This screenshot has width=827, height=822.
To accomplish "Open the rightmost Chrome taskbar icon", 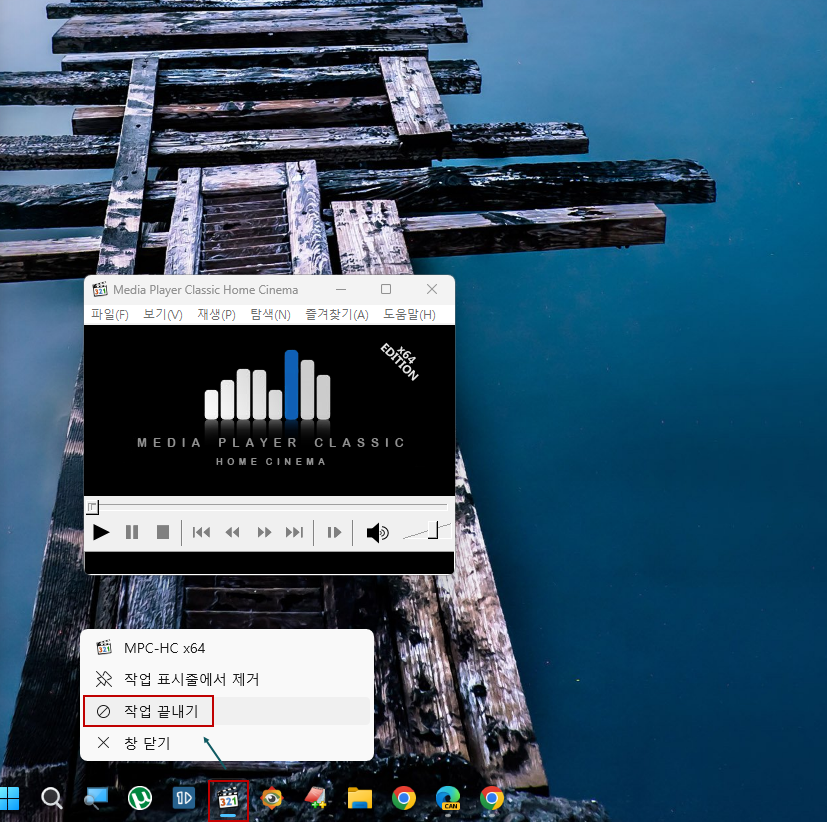I will [x=492, y=798].
